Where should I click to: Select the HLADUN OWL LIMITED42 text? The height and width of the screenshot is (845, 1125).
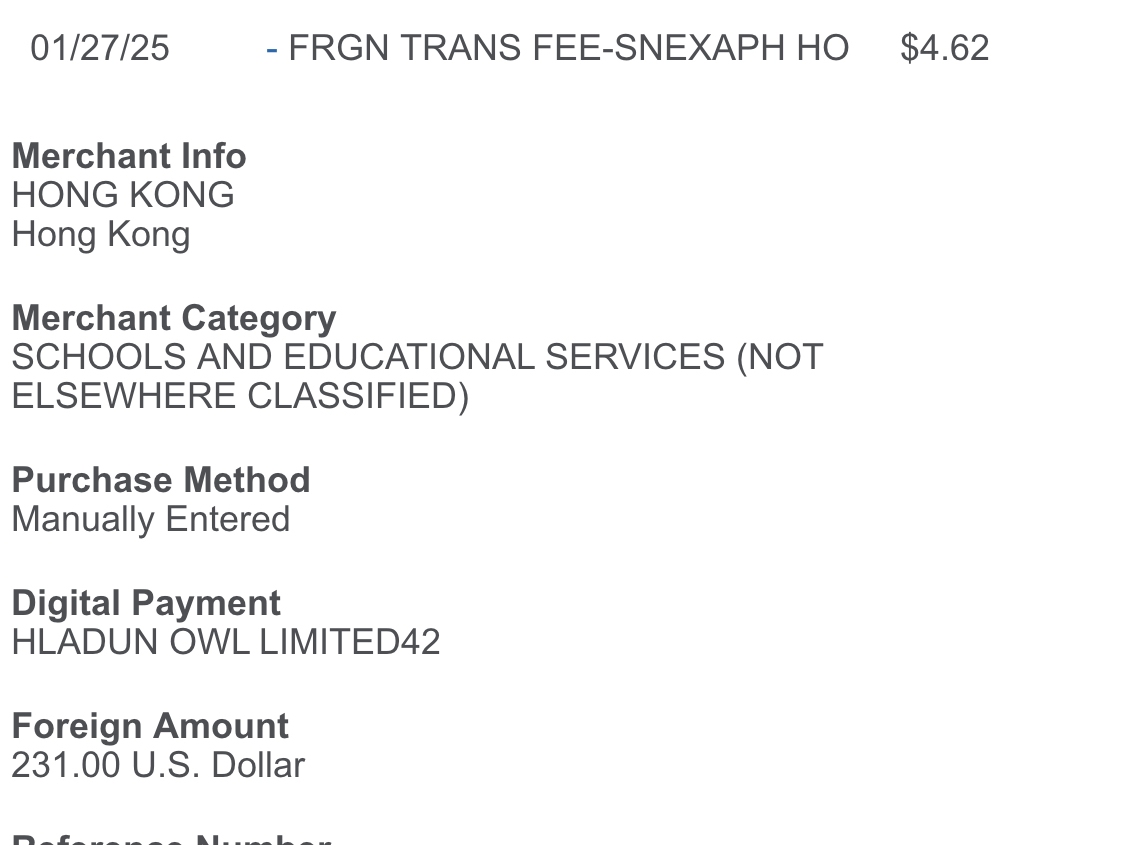[x=226, y=642]
